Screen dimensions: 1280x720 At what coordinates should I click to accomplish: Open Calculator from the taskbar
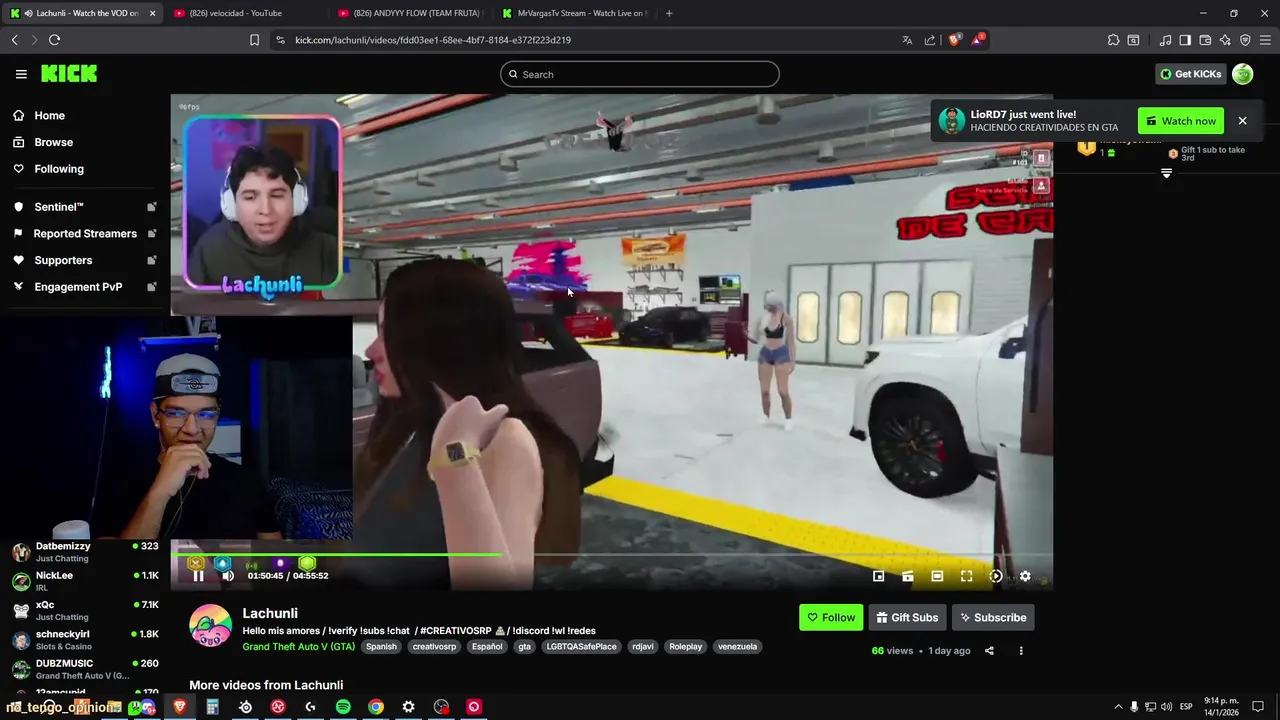click(212, 707)
